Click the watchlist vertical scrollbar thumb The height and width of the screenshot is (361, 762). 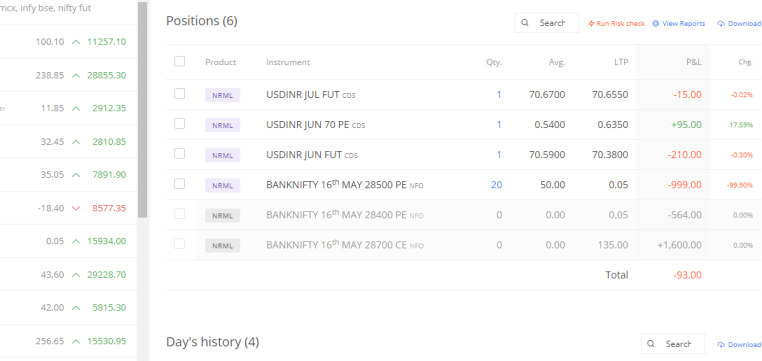click(142, 109)
